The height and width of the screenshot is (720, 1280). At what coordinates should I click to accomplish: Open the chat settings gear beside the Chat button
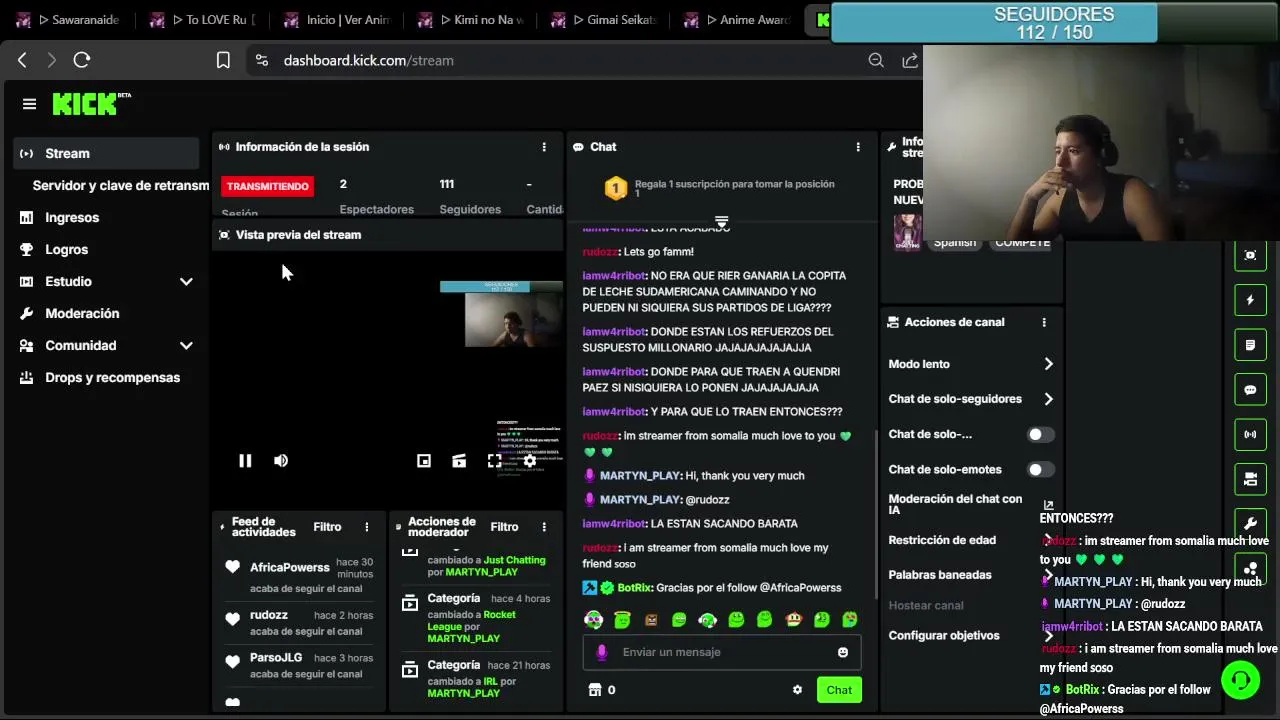pyautogui.click(x=797, y=690)
